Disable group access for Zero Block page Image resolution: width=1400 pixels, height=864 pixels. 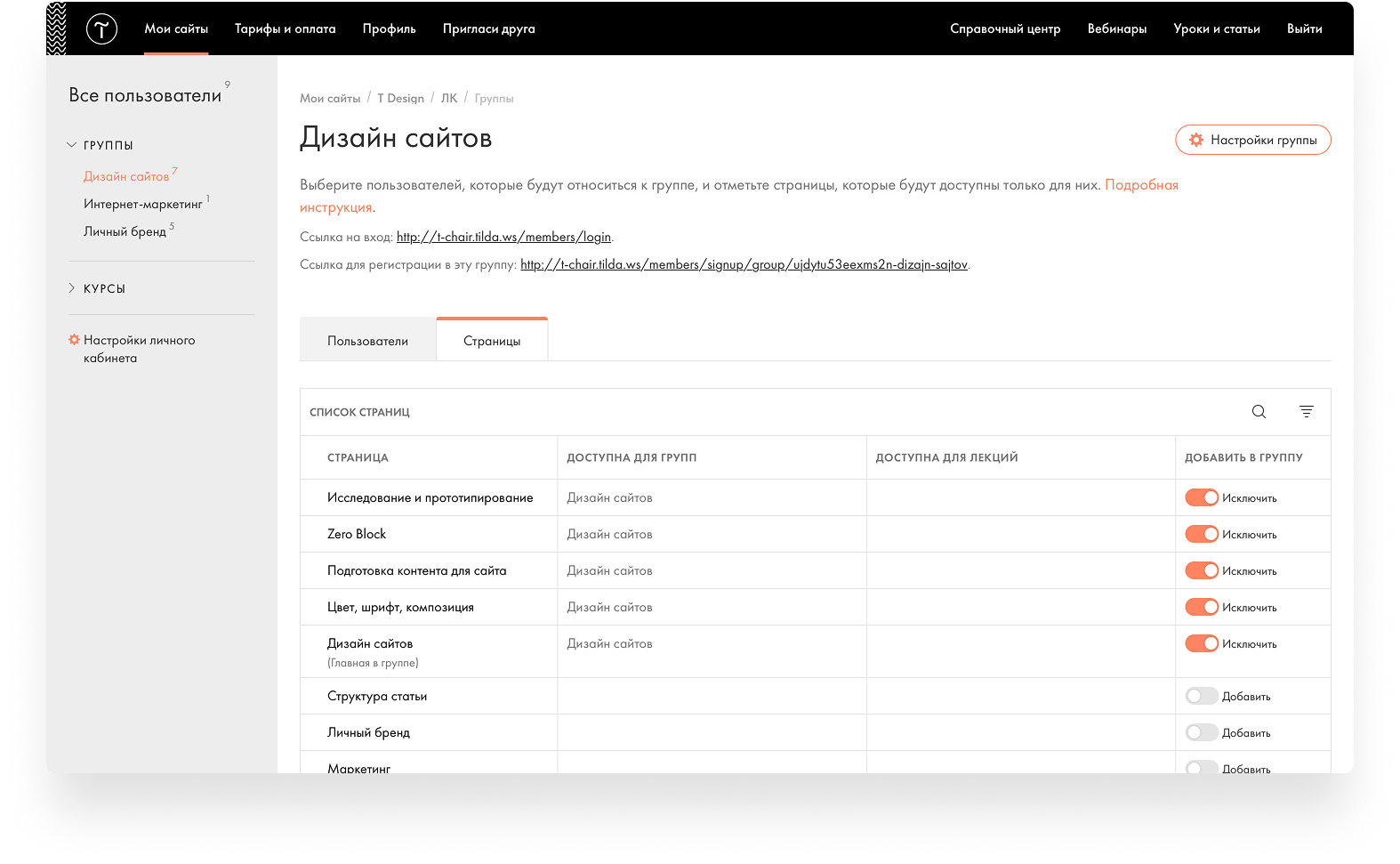point(1201,534)
